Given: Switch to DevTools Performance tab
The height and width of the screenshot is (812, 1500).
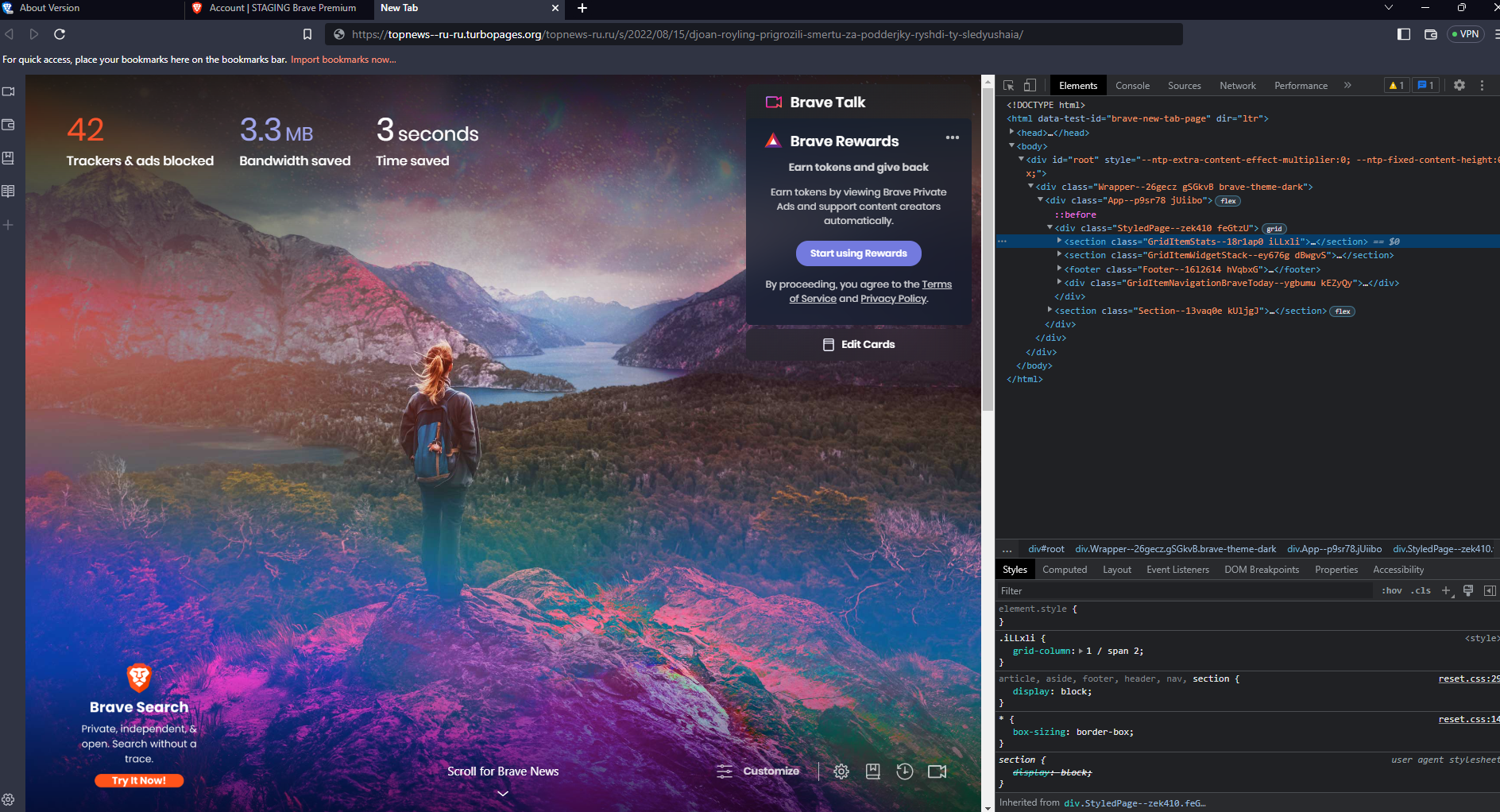Looking at the screenshot, I should click(1301, 86).
